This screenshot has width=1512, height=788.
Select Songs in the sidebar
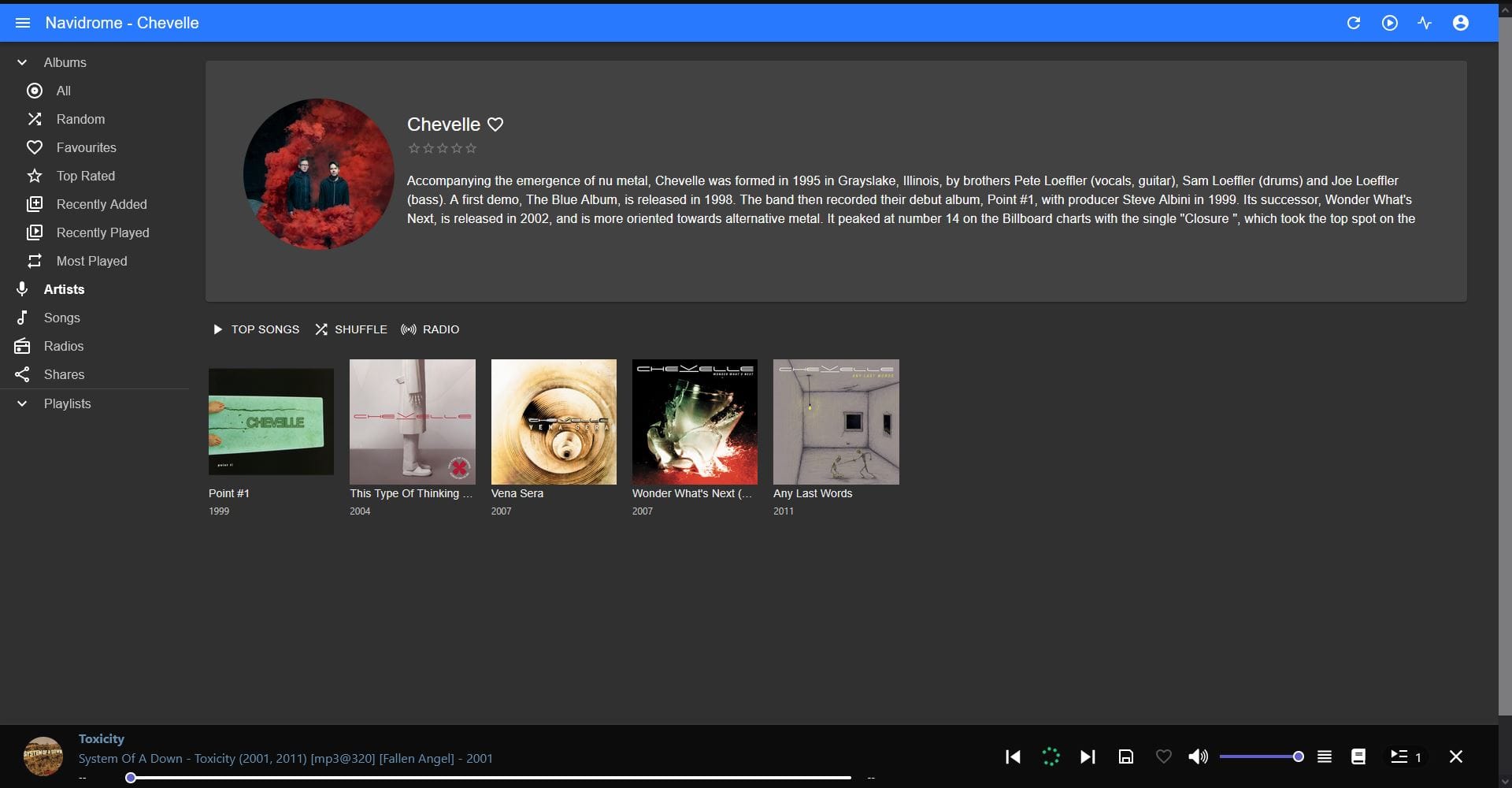coord(94,318)
